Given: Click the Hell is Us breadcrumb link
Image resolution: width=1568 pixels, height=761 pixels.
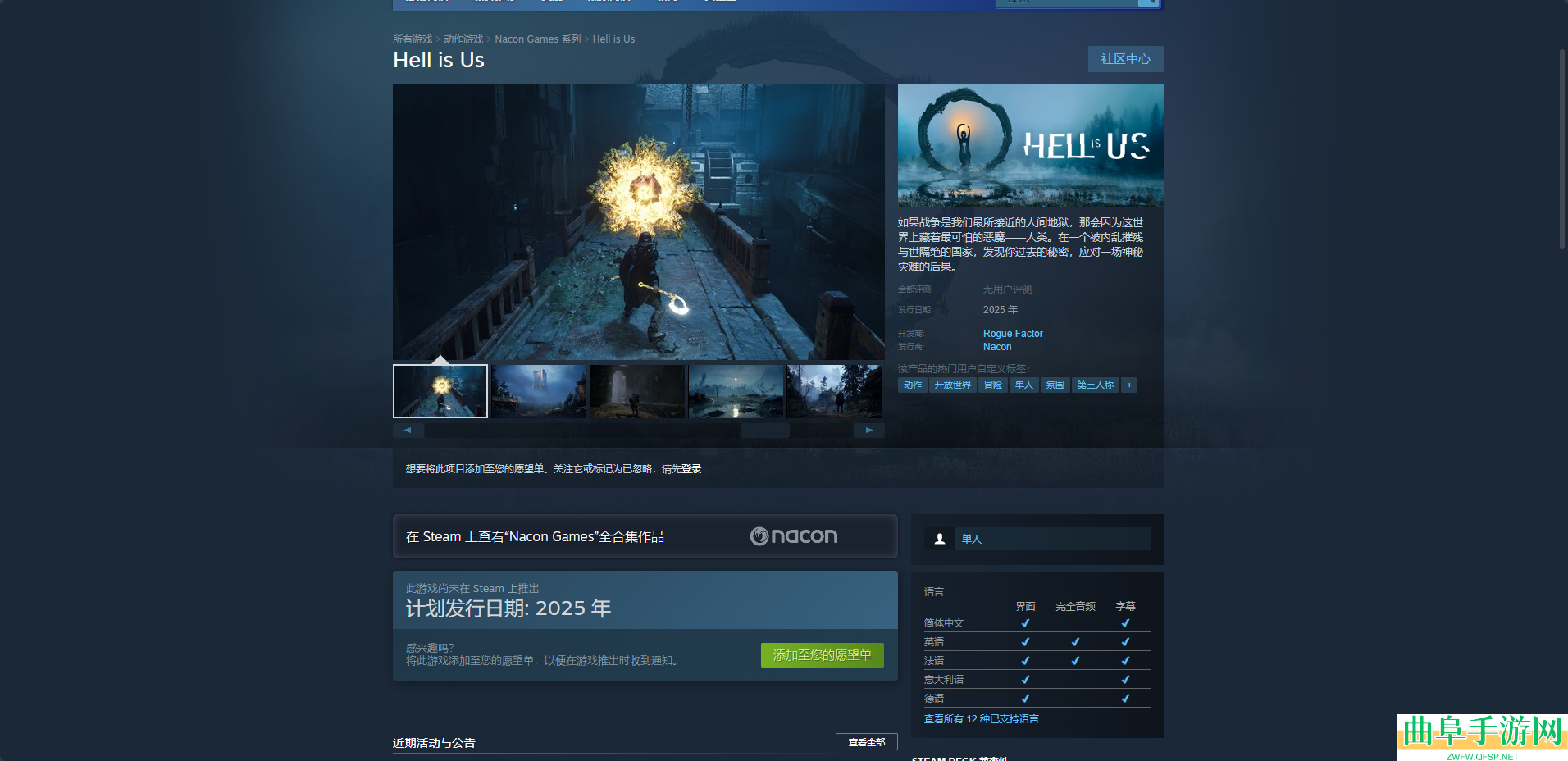Looking at the screenshot, I should pyautogui.click(x=613, y=39).
